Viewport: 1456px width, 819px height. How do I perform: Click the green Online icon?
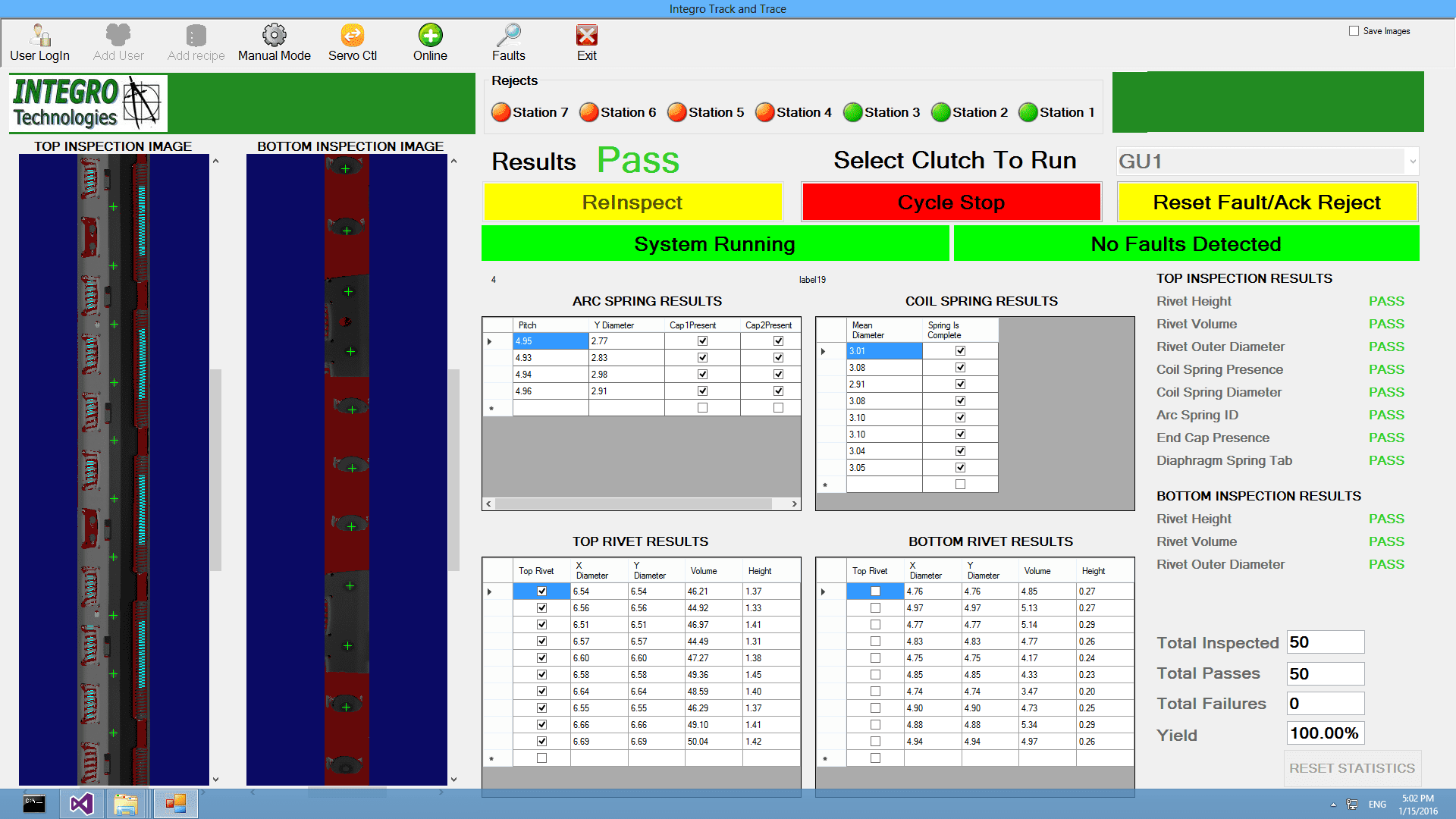click(x=430, y=36)
